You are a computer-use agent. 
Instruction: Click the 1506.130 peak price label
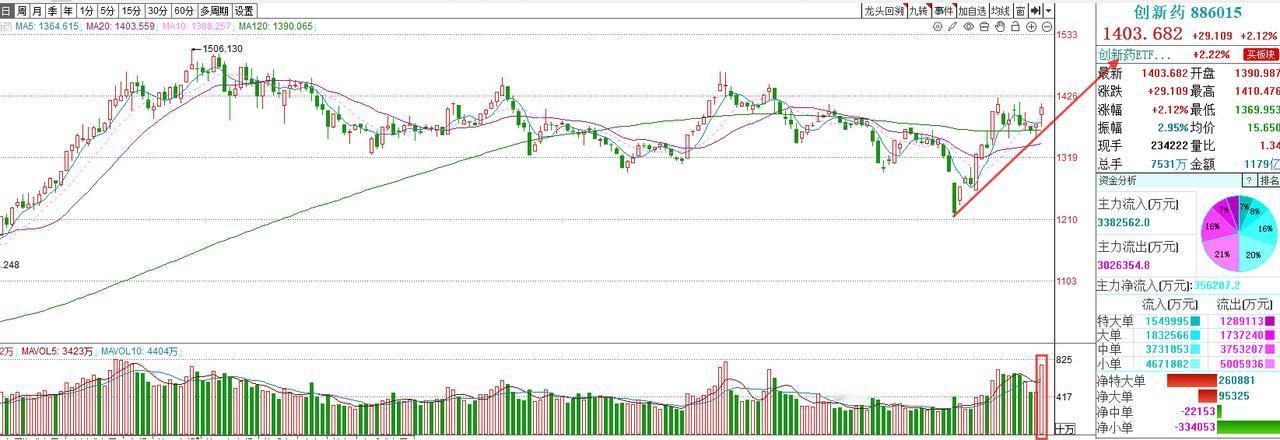pos(222,49)
